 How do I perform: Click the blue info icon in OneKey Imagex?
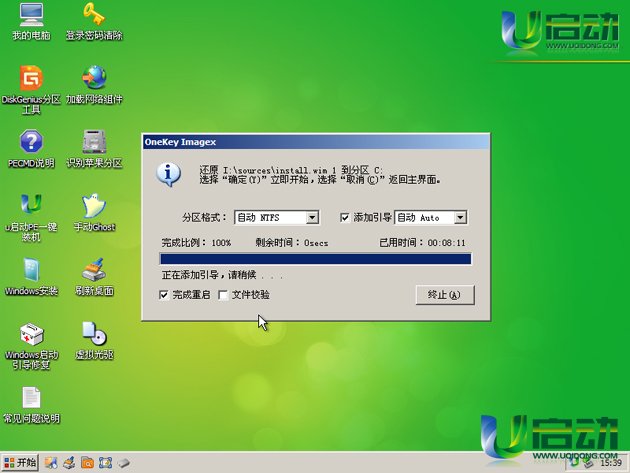(x=168, y=174)
